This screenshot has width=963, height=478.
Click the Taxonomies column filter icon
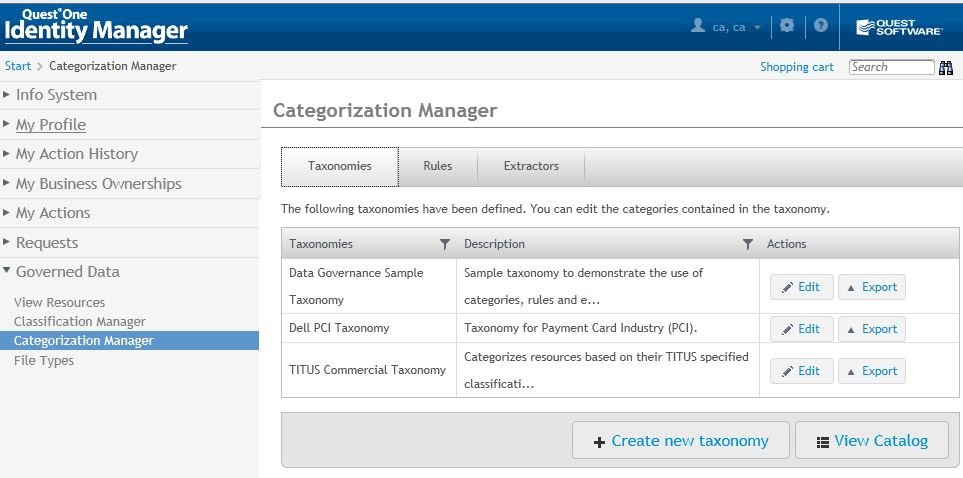coord(445,244)
